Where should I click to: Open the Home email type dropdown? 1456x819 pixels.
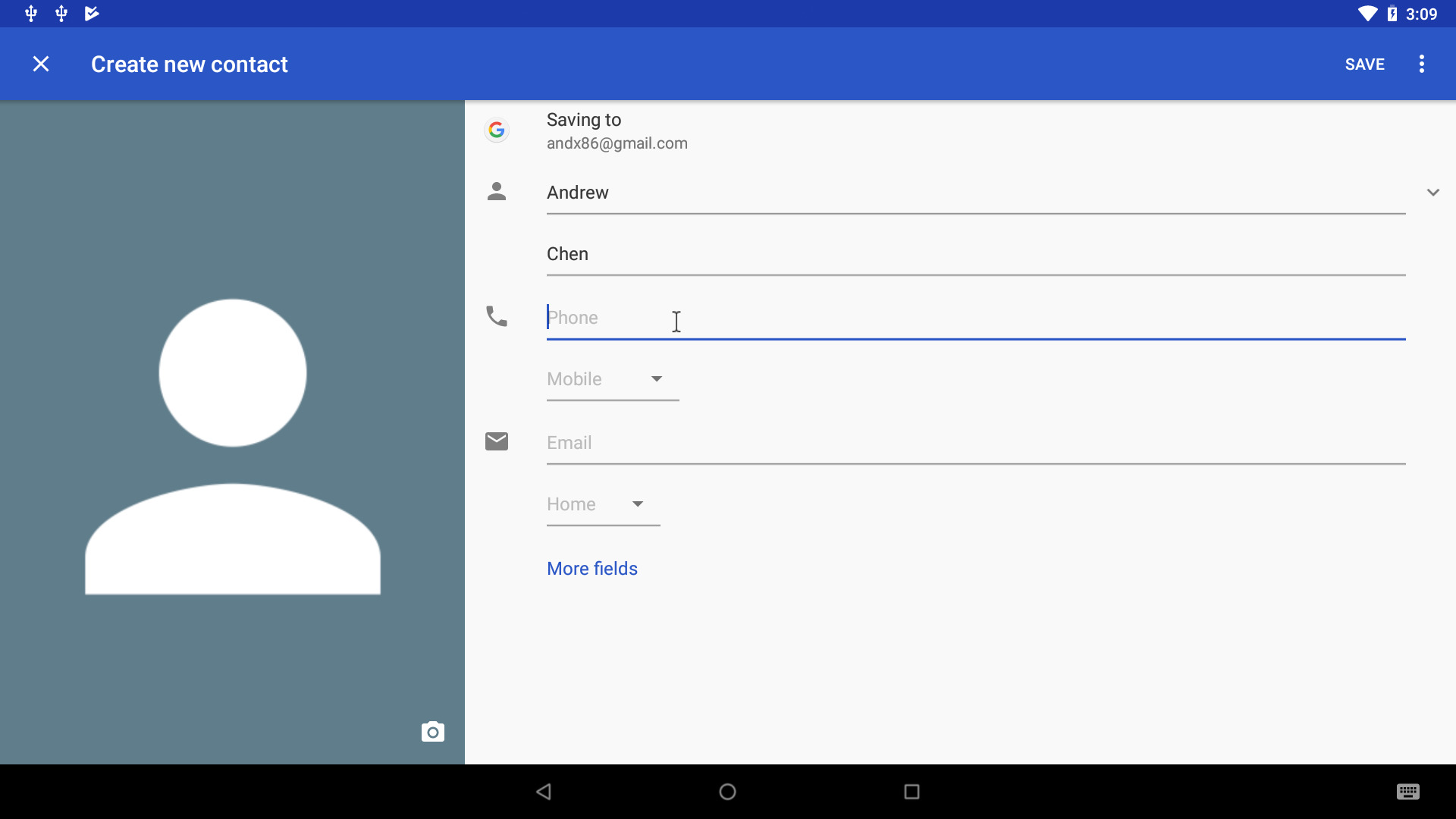[x=604, y=504]
